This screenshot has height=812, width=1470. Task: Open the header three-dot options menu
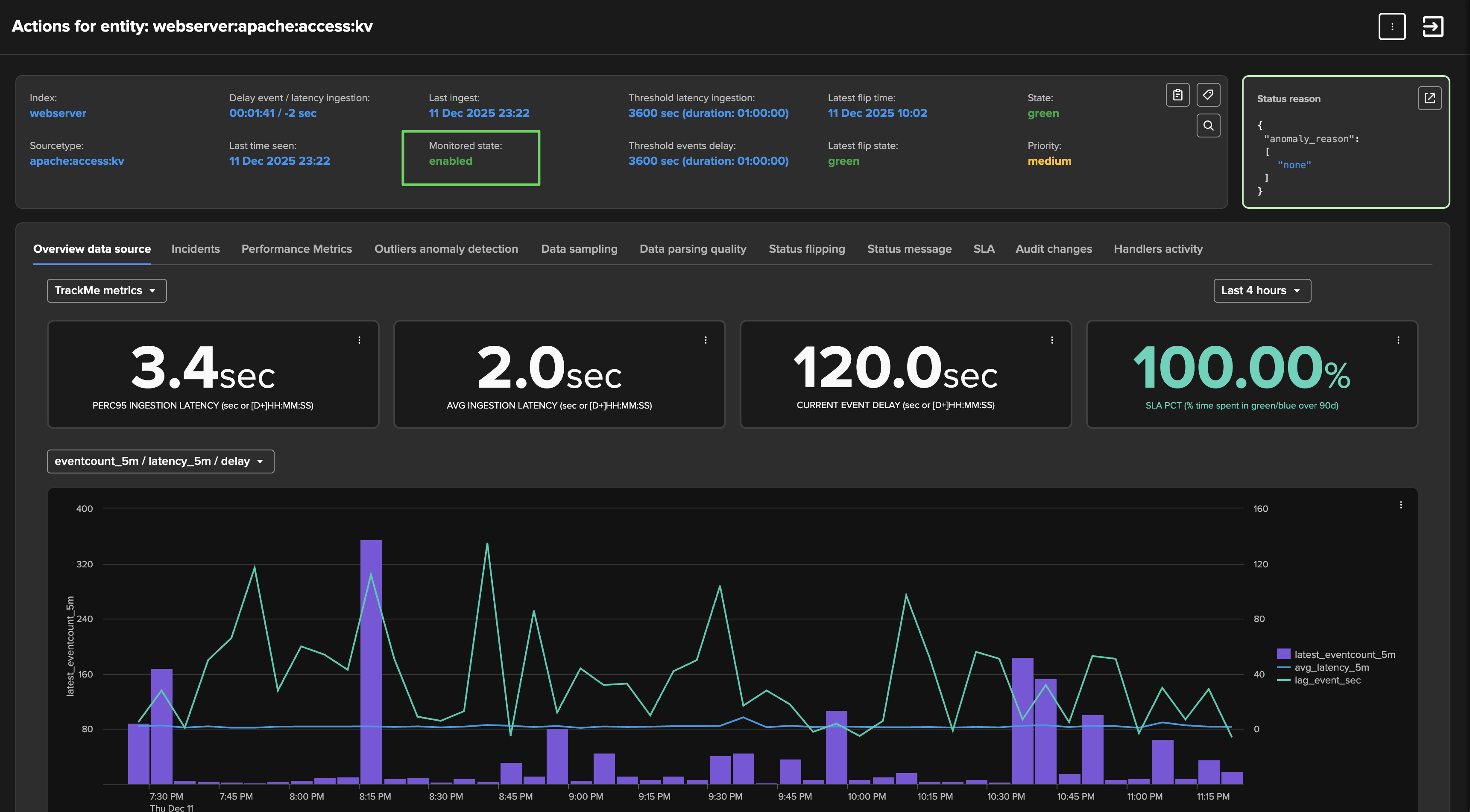click(x=1391, y=27)
